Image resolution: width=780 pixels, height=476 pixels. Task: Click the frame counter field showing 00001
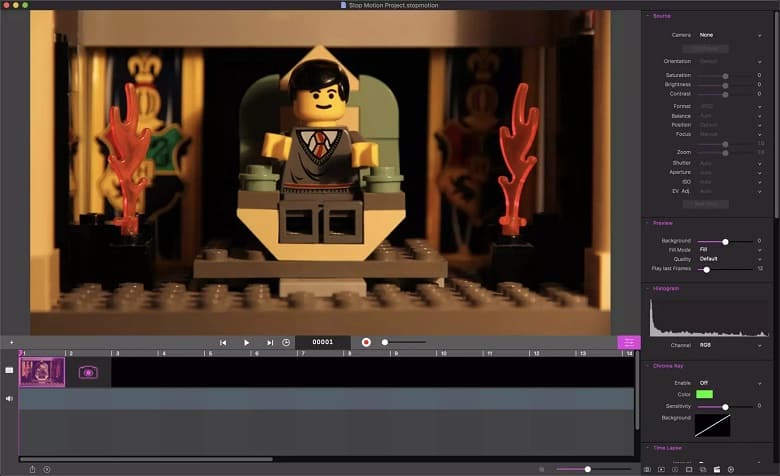click(323, 342)
